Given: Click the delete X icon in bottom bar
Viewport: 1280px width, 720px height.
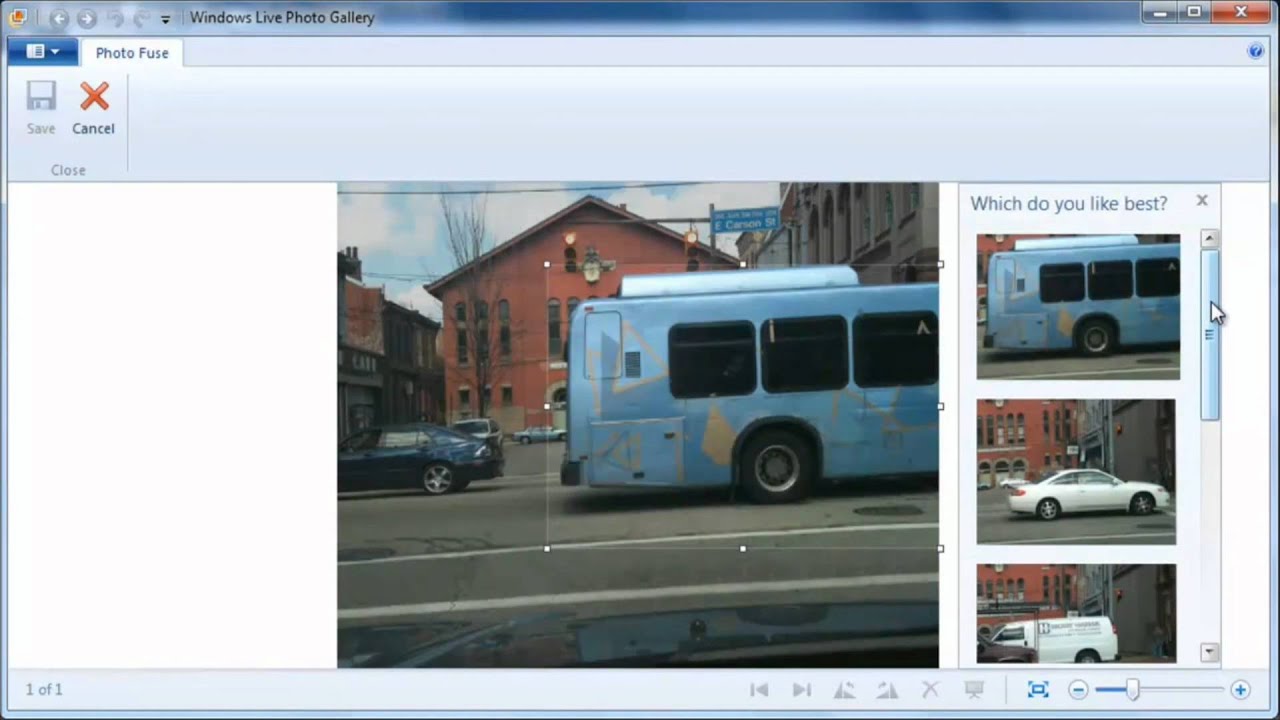Looking at the screenshot, I should click(x=930, y=689).
